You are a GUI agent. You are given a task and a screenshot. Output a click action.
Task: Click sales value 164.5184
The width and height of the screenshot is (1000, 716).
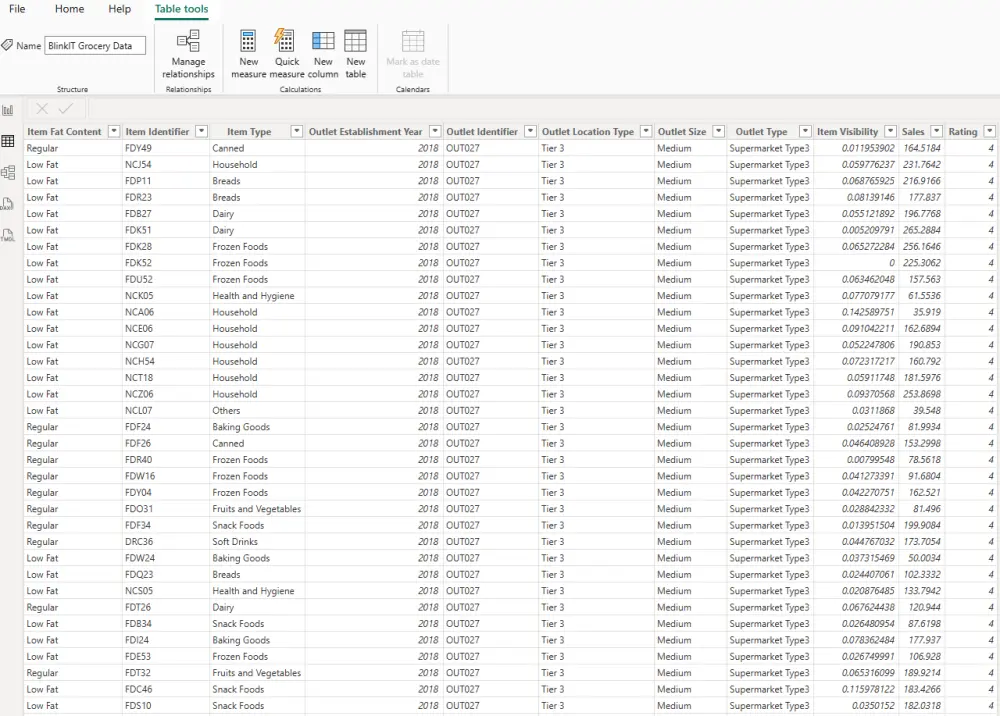[922, 148]
